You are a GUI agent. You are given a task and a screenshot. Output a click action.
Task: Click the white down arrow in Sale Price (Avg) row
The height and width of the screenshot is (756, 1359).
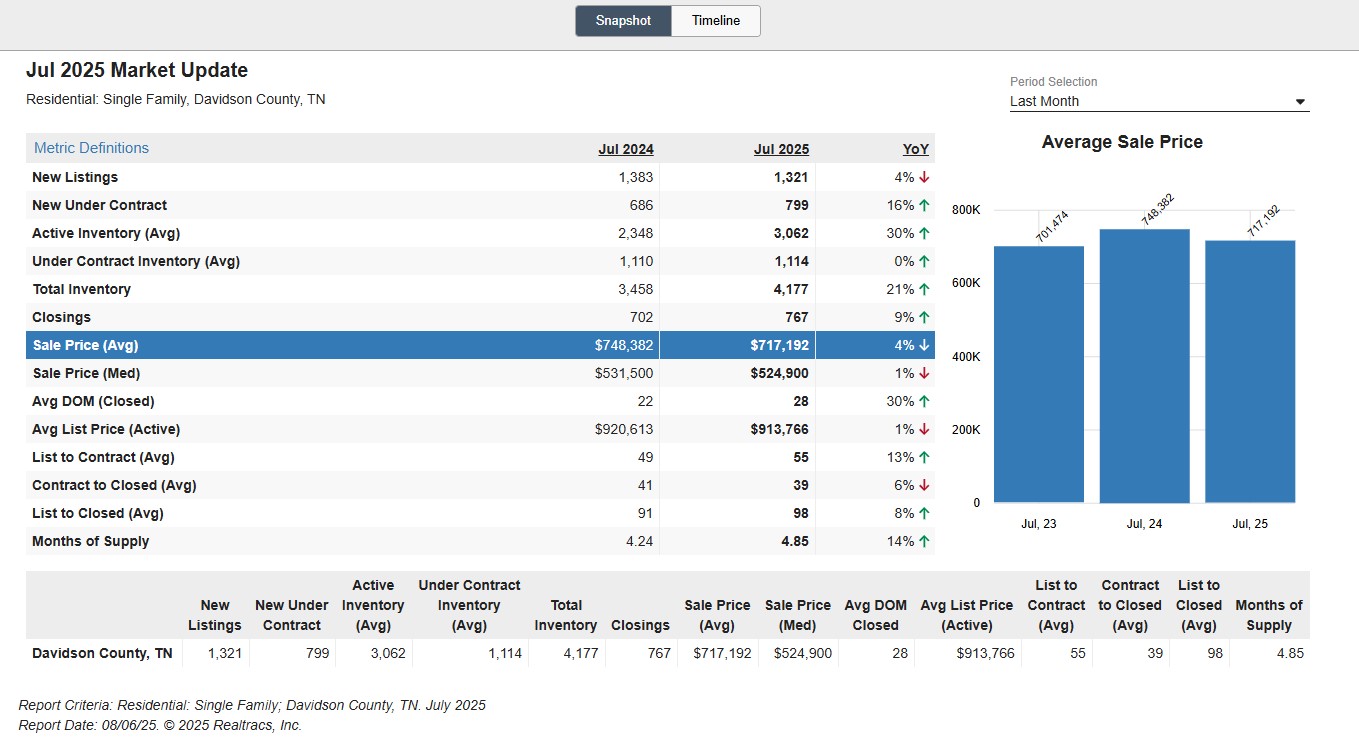pos(924,345)
